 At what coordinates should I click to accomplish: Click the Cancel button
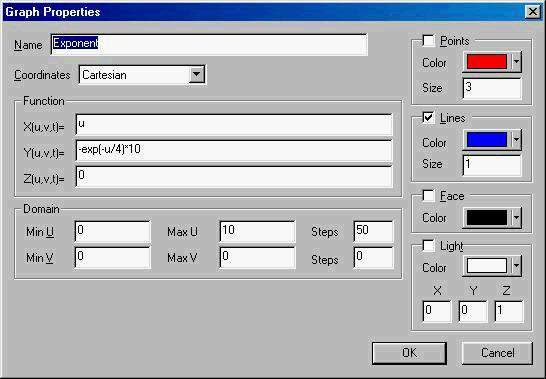[x=497, y=353]
